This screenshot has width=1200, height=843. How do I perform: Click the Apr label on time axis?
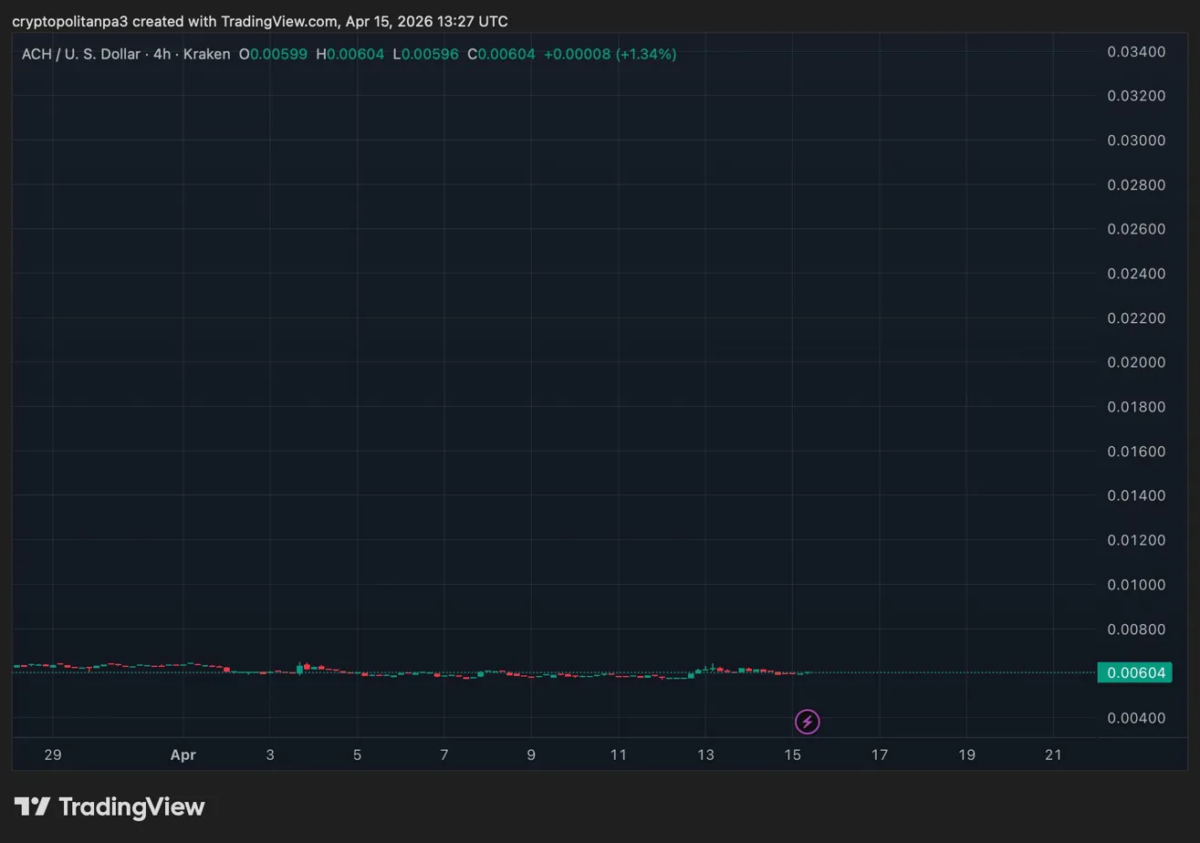pyautogui.click(x=183, y=755)
